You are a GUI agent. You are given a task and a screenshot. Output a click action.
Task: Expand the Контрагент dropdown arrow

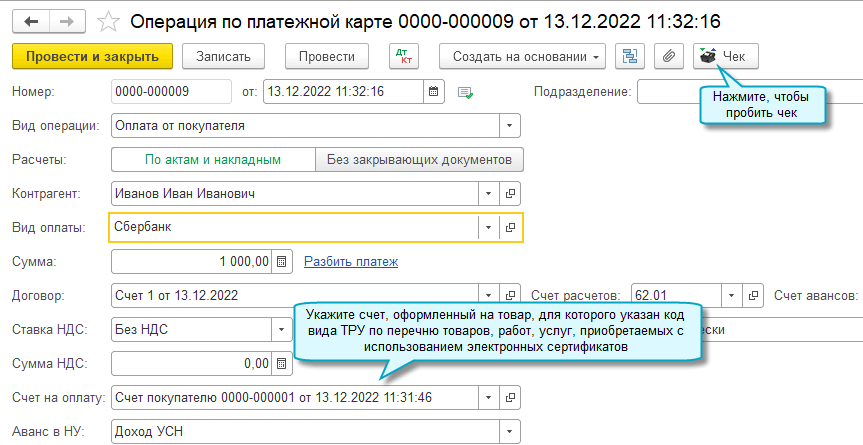(x=488, y=194)
